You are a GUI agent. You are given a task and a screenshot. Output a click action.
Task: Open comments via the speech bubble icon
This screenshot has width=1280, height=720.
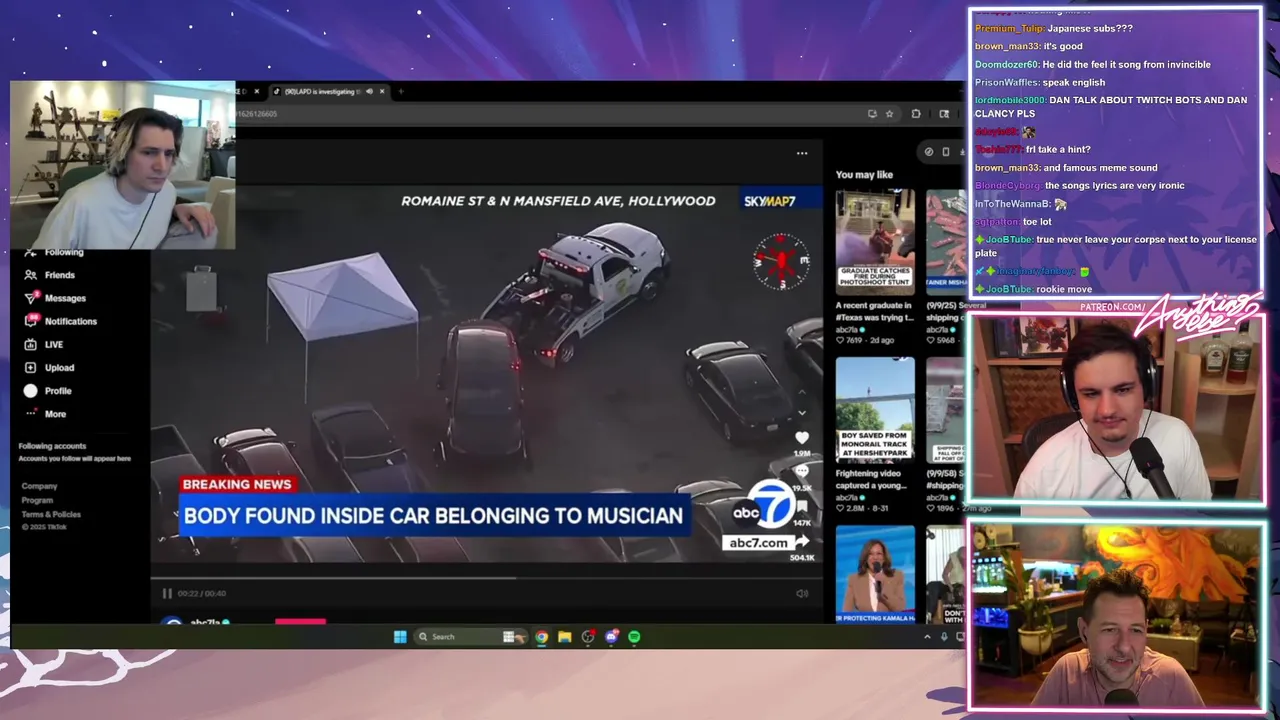click(x=802, y=471)
